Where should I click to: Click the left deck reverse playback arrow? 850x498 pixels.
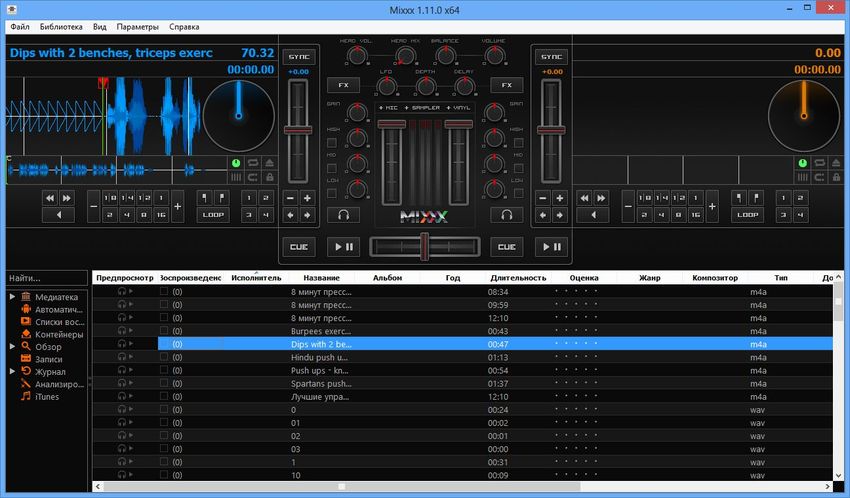click(58, 215)
